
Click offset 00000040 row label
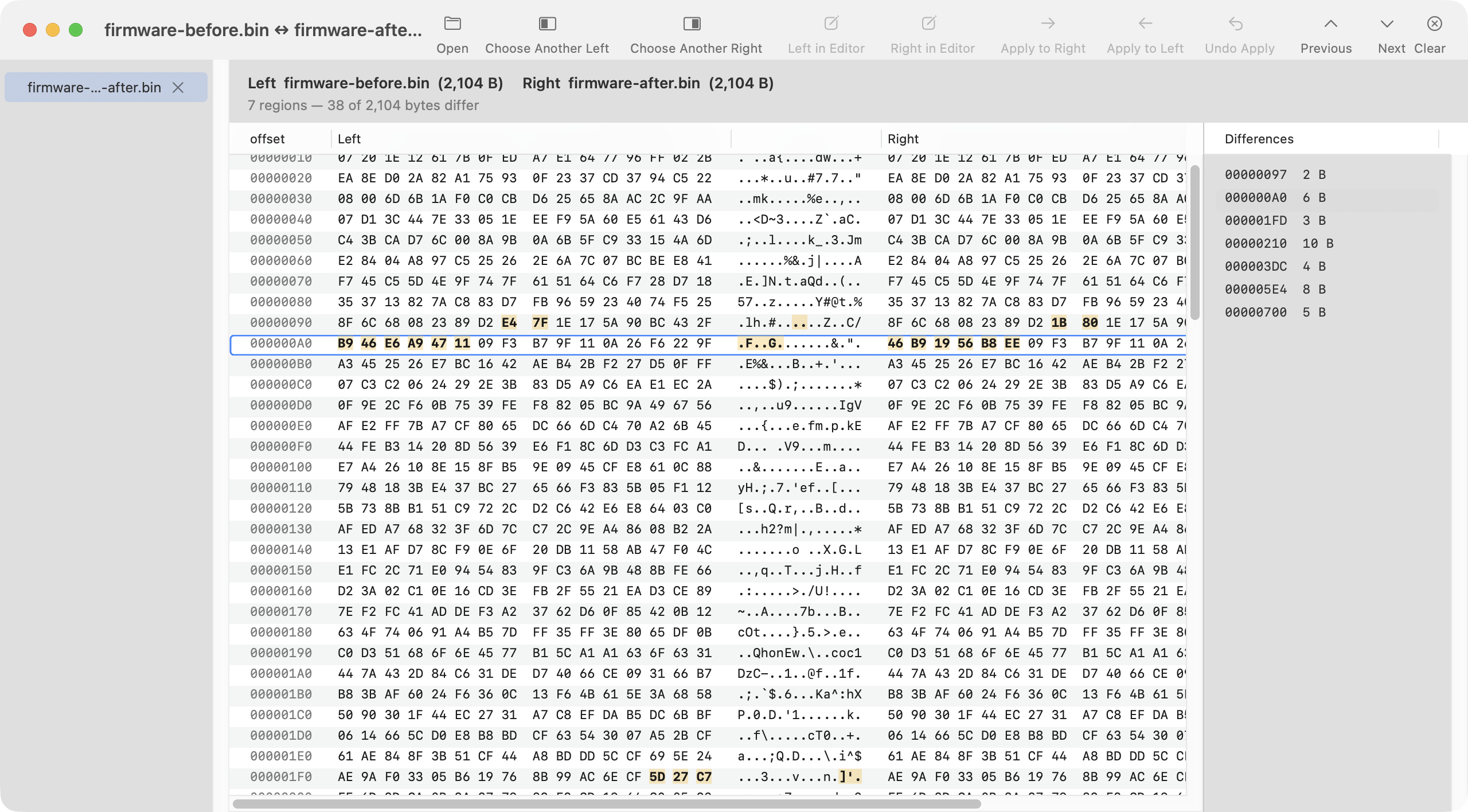pyautogui.click(x=281, y=220)
